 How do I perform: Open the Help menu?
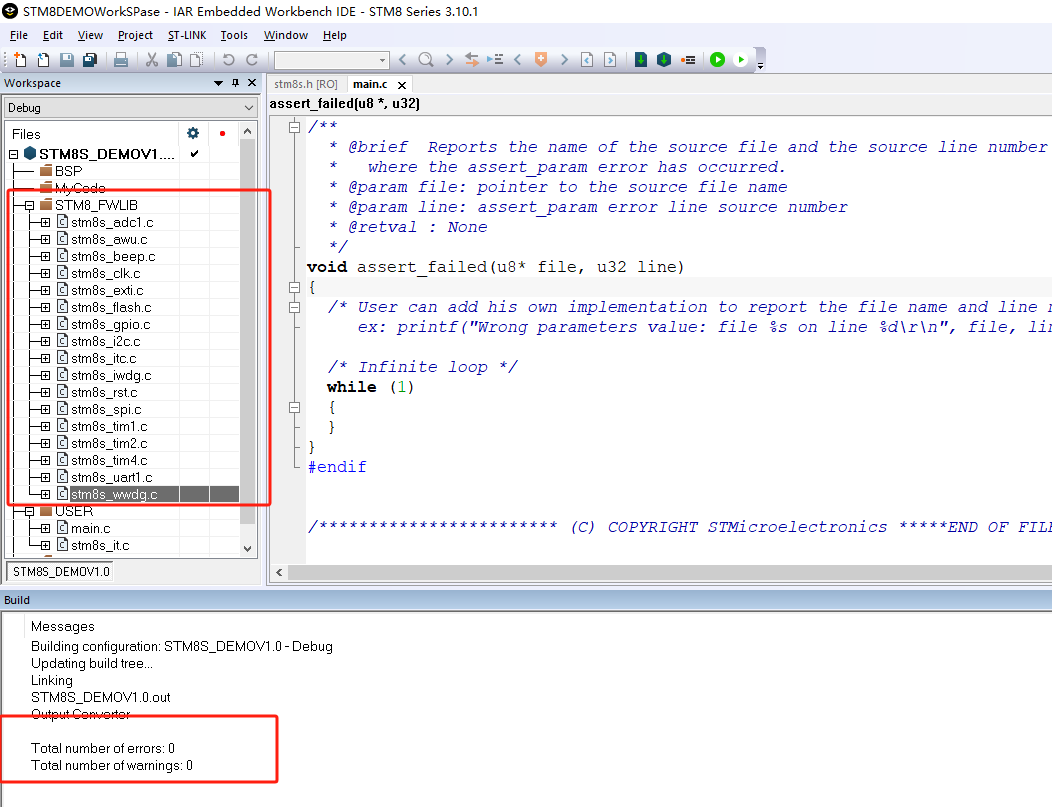334,36
